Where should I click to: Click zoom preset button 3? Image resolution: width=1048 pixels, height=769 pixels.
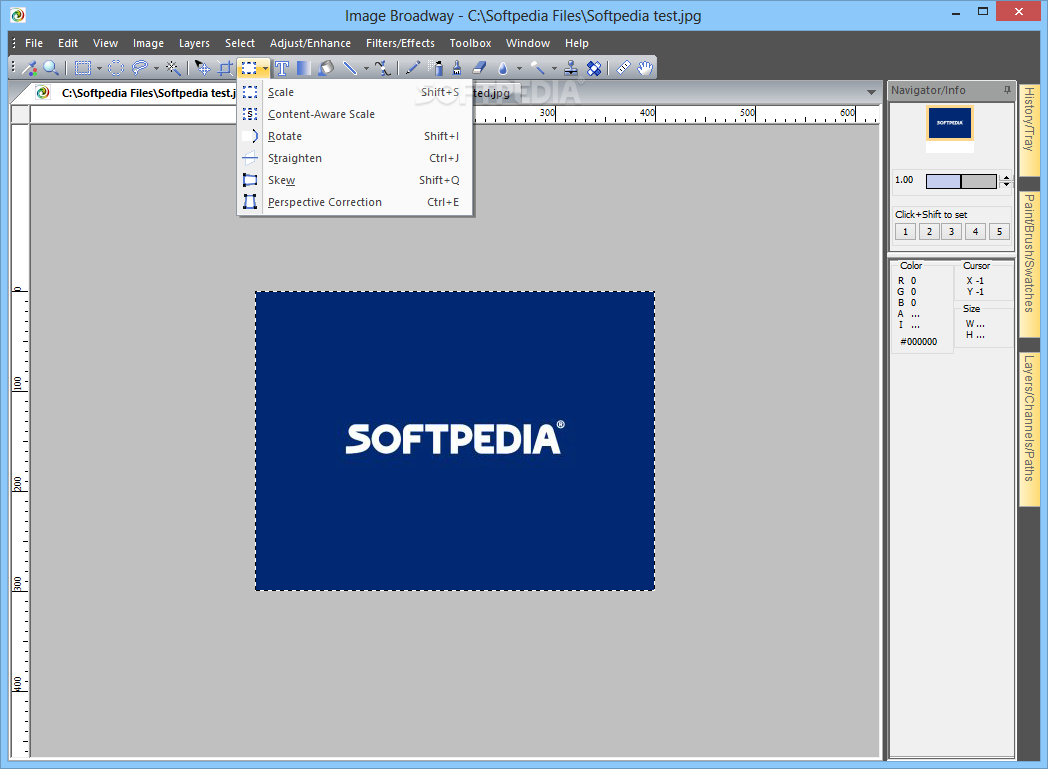(952, 232)
